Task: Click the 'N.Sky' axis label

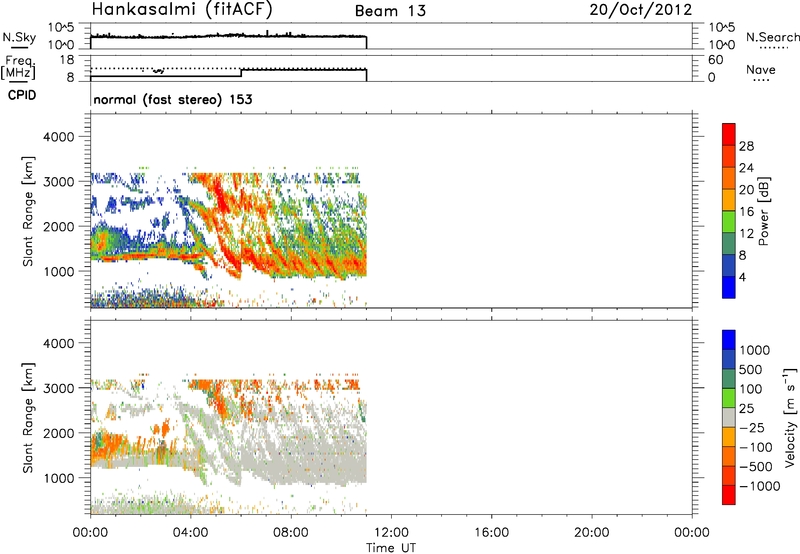Action: pyautogui.click(x=19, y=37)
